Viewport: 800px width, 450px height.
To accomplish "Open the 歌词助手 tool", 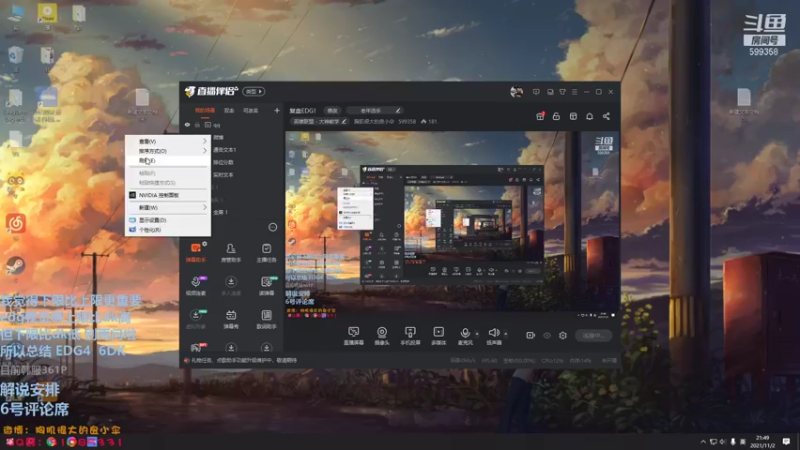I will point(266,319).
